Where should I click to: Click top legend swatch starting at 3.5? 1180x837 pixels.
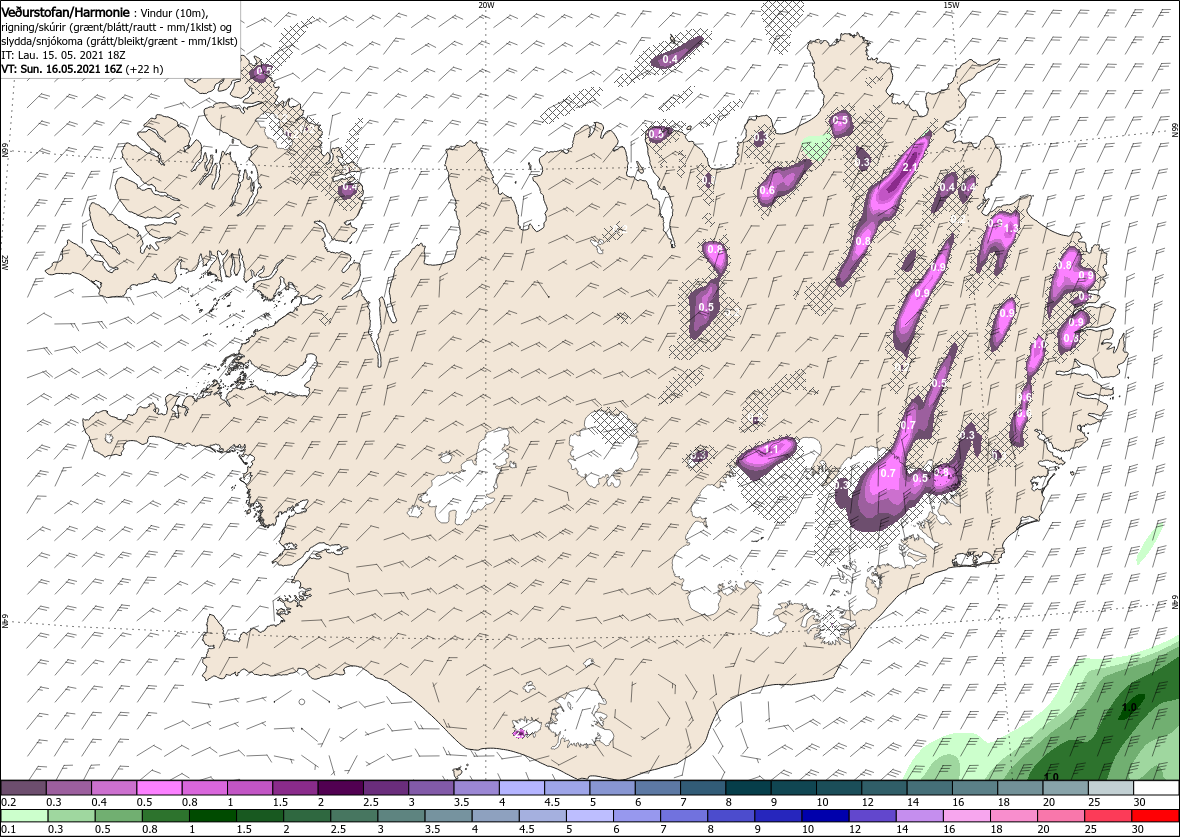(476, 787)
